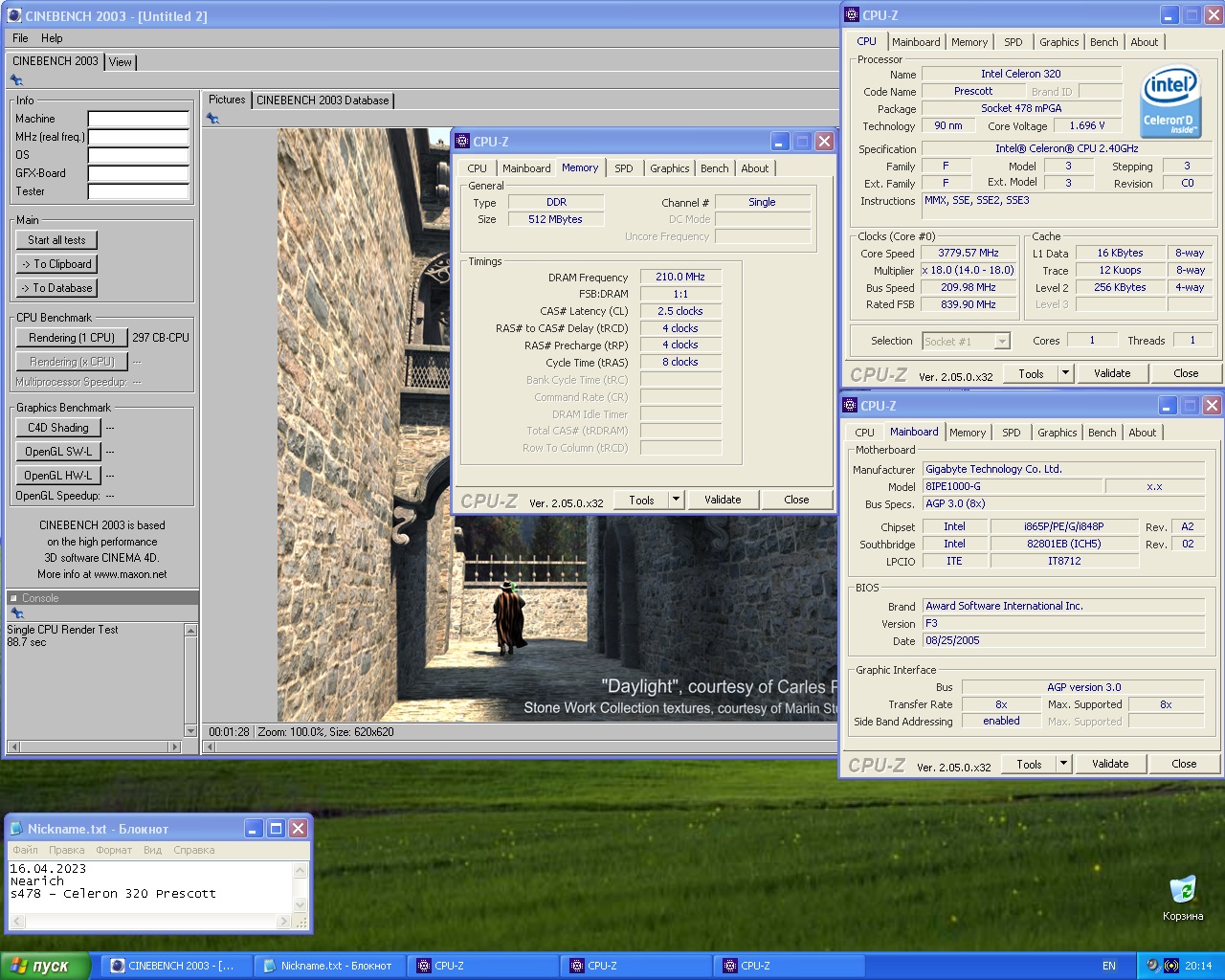Screen dimensions: 1225x980
Task: Open the Справка menu in Notepad
Action: (194, 850)
